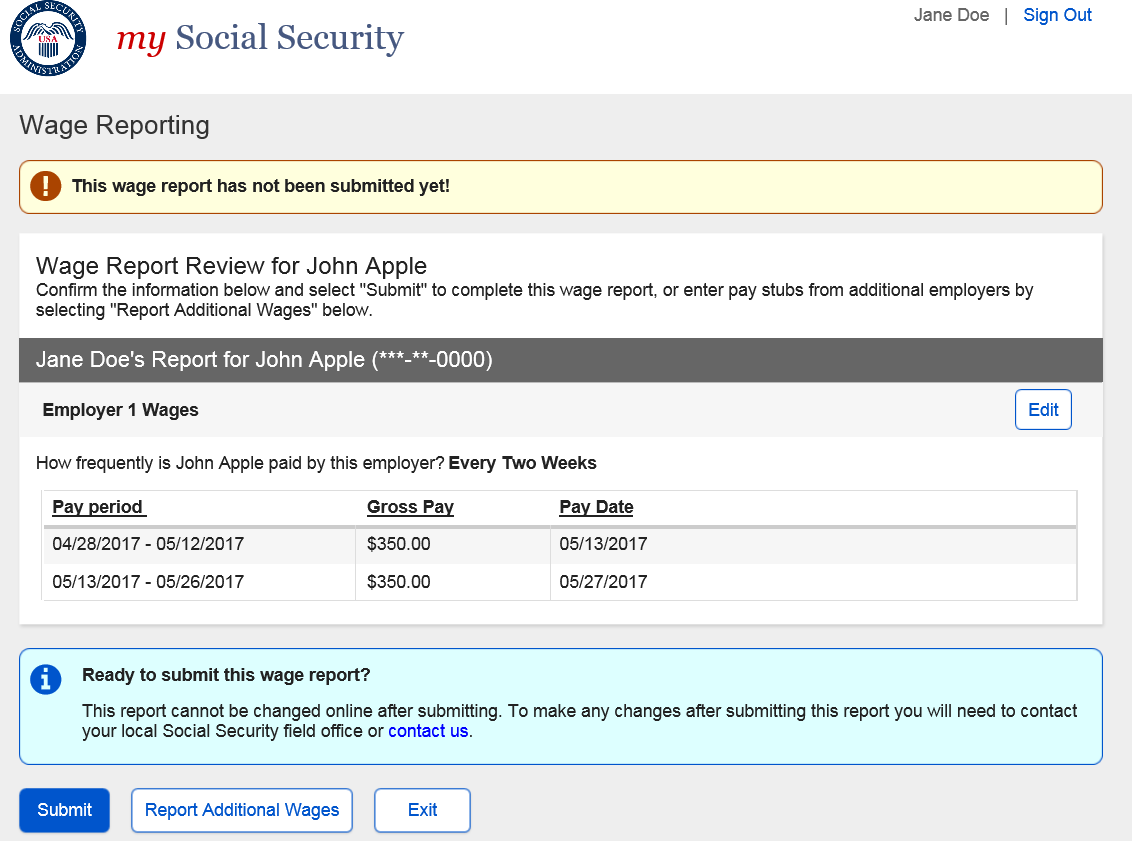Click the Social Security Administration seal logo

point(48,40)
